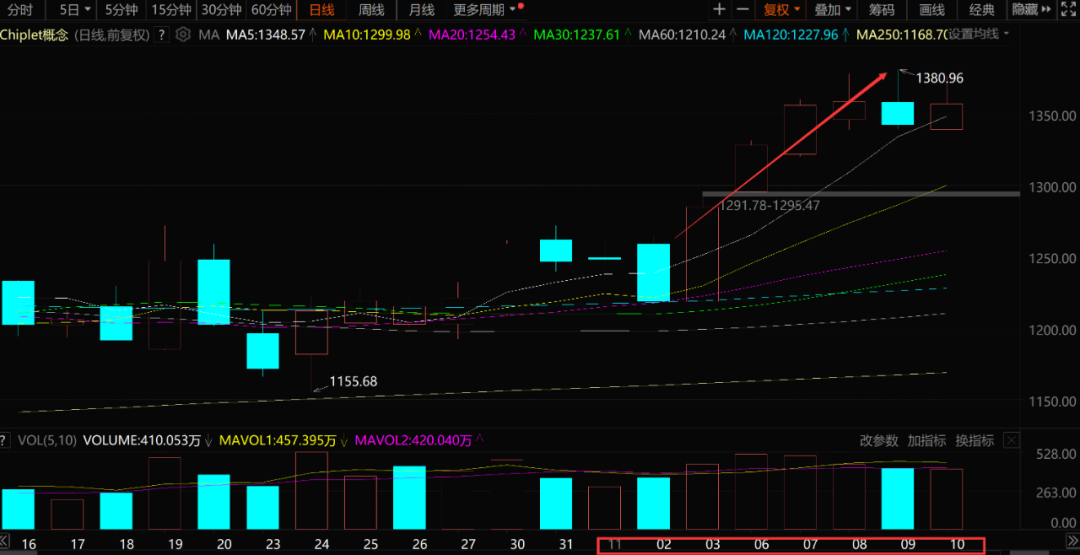Screen dimensions: 1080x555
Task: Open the 复权 adjustment dropdown
Action: coord(782,10)
